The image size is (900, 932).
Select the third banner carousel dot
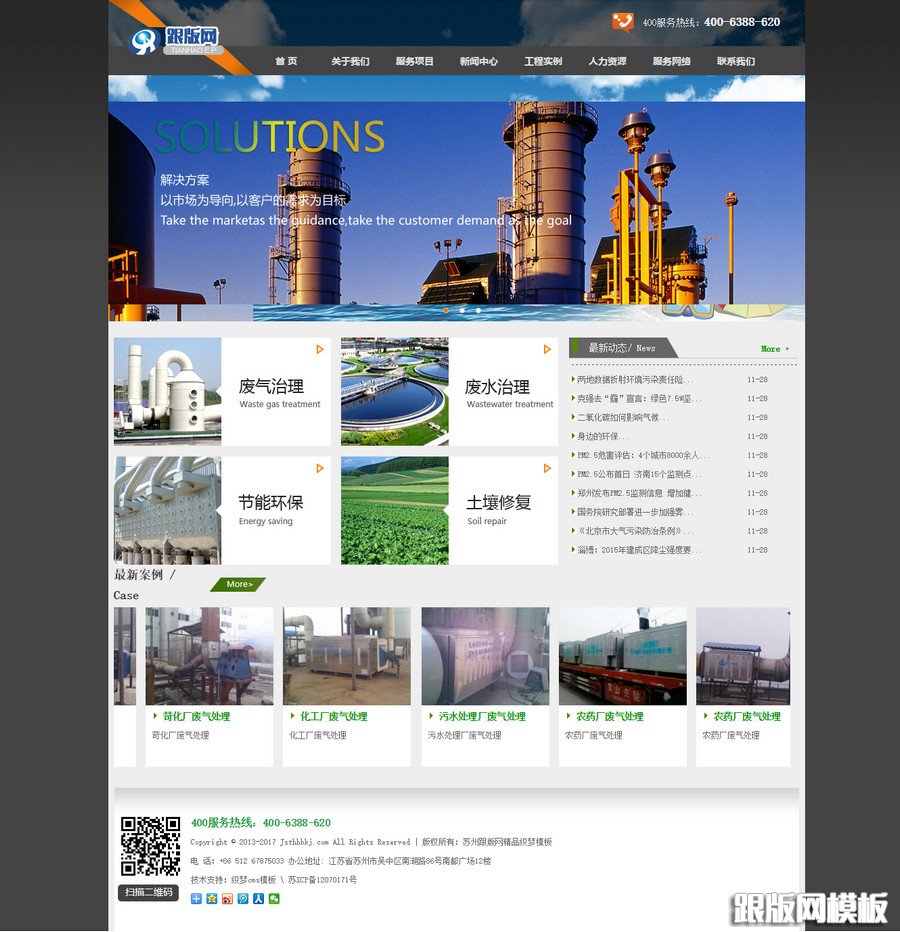[478, 310]
